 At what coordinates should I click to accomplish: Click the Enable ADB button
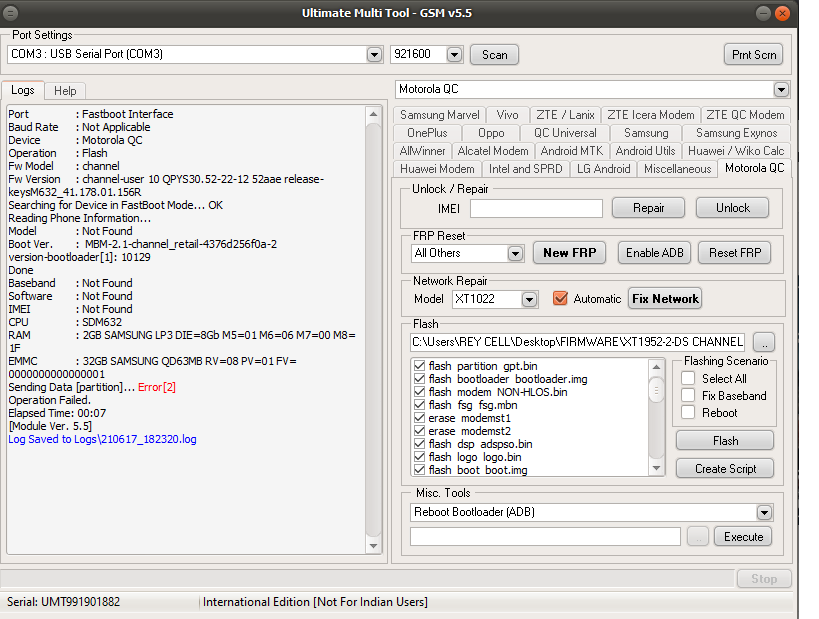(654, 253)
